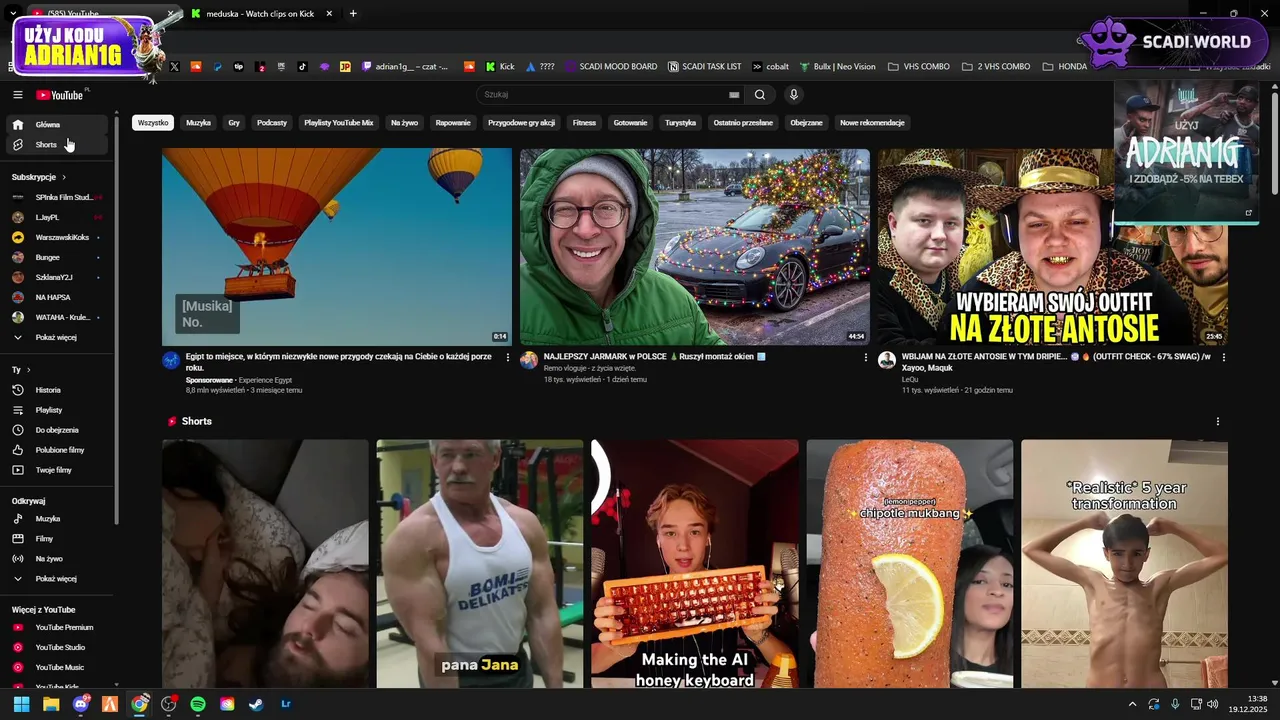Expand Subskrypcje section chevron
Screen dimensions: 1280x720
pos(64,177)
